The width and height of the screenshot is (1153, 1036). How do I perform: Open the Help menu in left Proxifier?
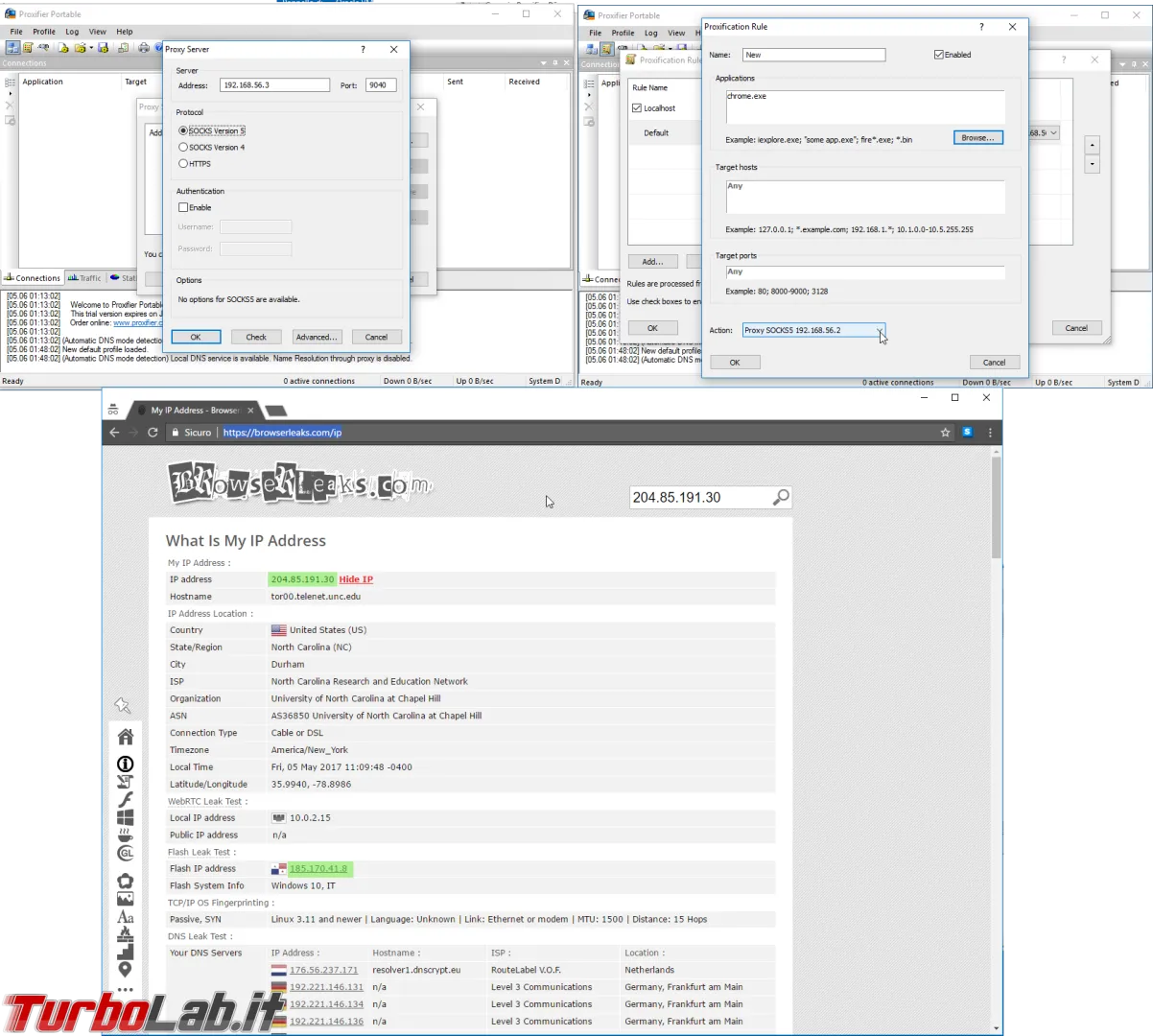125,32
